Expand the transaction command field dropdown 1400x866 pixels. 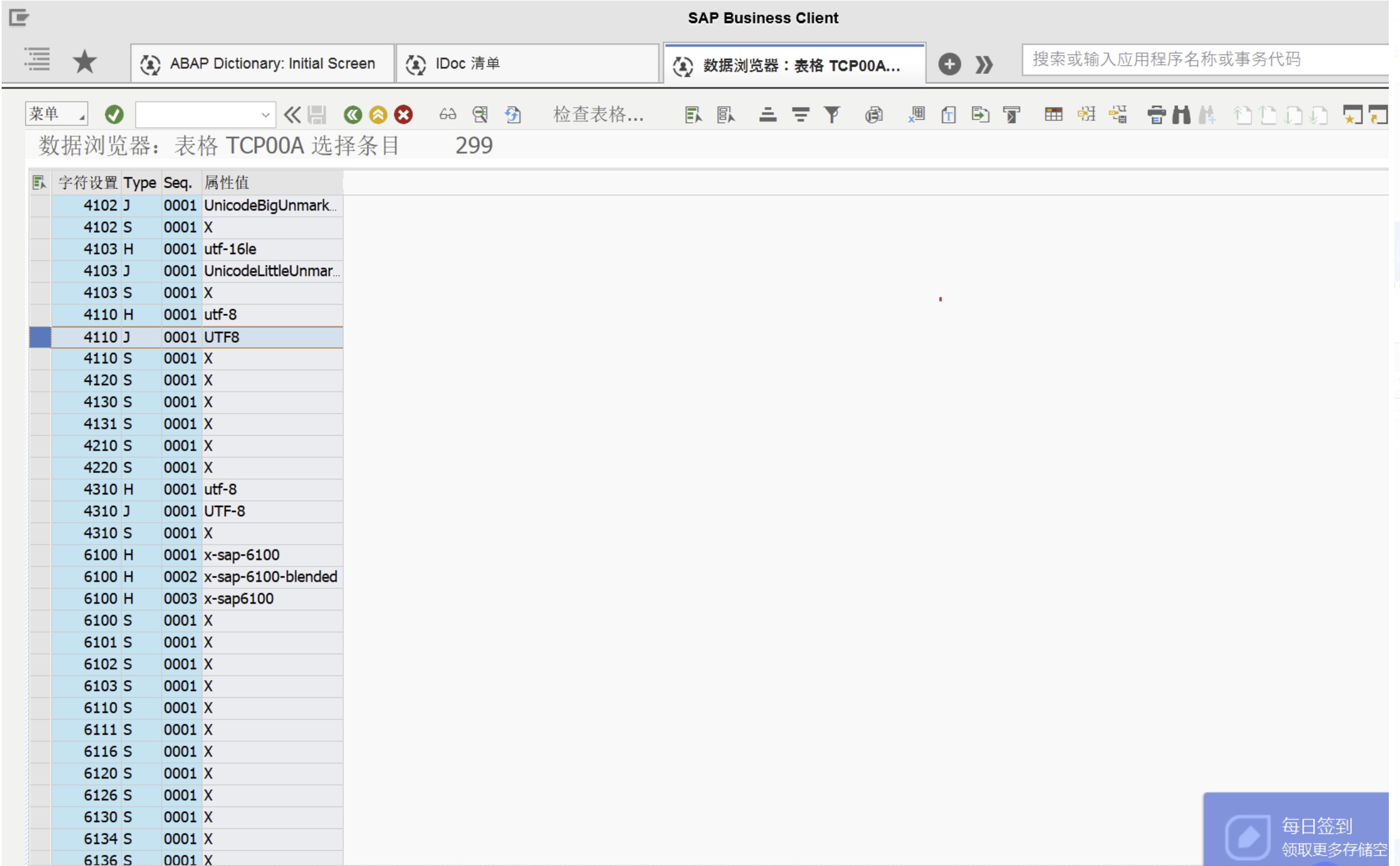coord(265,114)
